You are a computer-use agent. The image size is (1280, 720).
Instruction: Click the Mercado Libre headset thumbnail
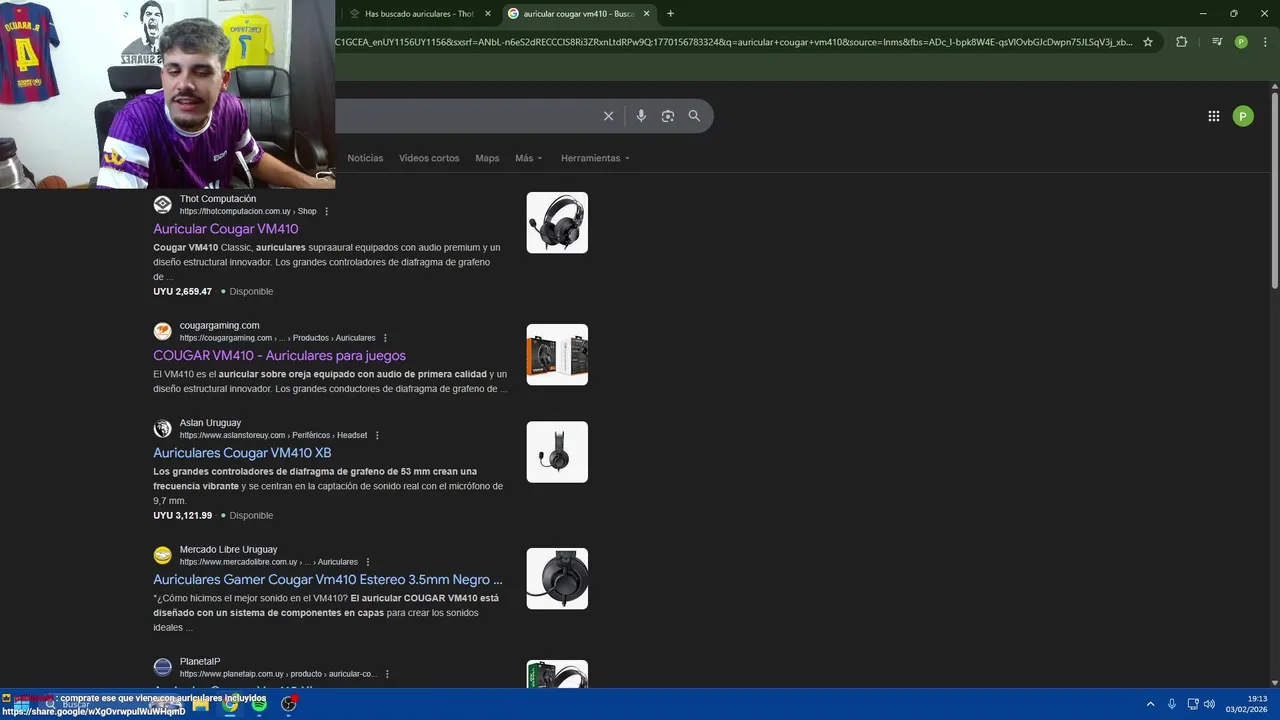click(x=557, y=579)
